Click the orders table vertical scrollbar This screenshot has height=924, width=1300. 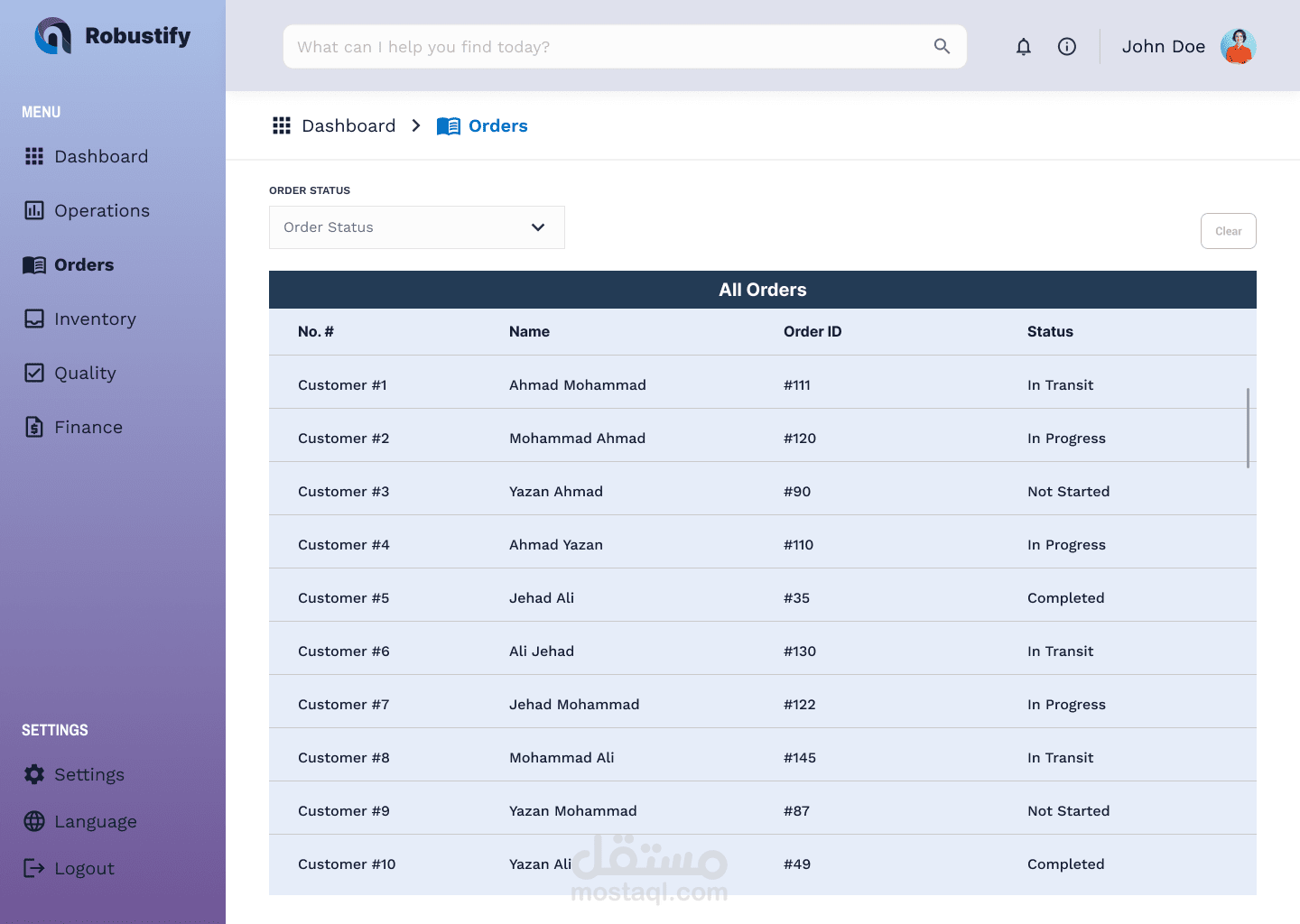(x=1248, y=428)
